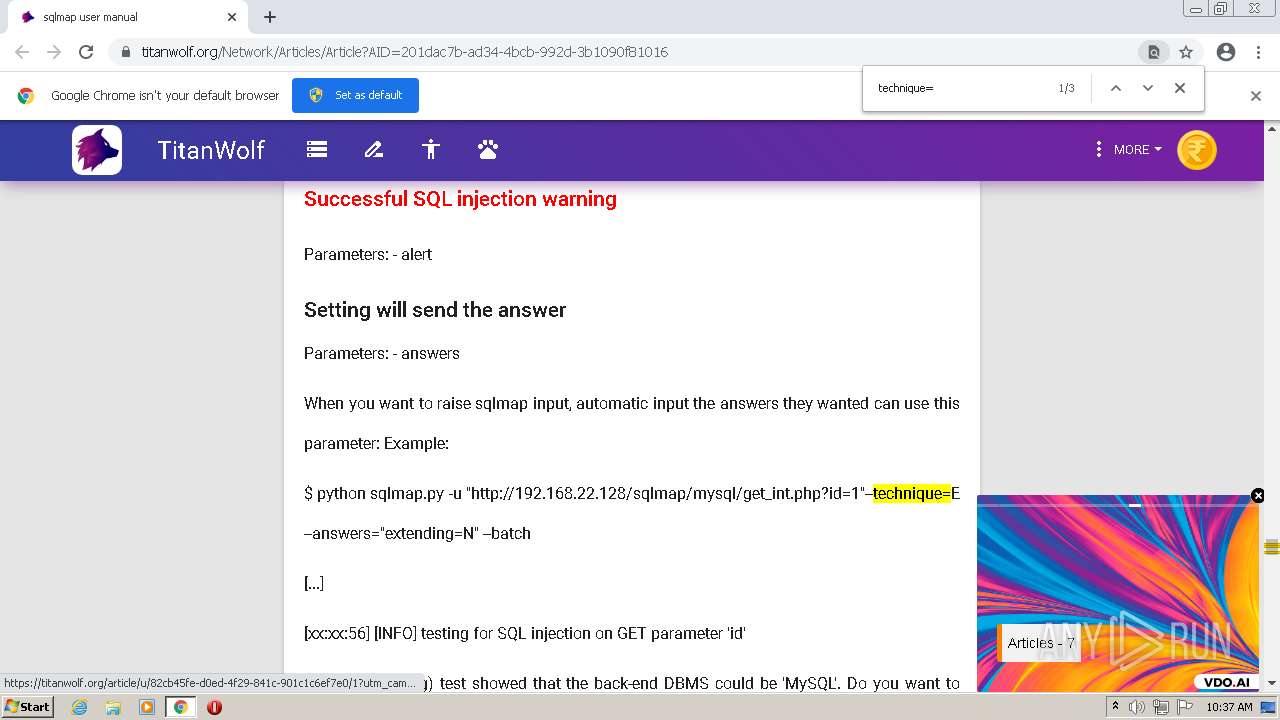Open Internet Explorer from taskbar
Viewport: 1280px width, 720px height.
pos(79,707)
